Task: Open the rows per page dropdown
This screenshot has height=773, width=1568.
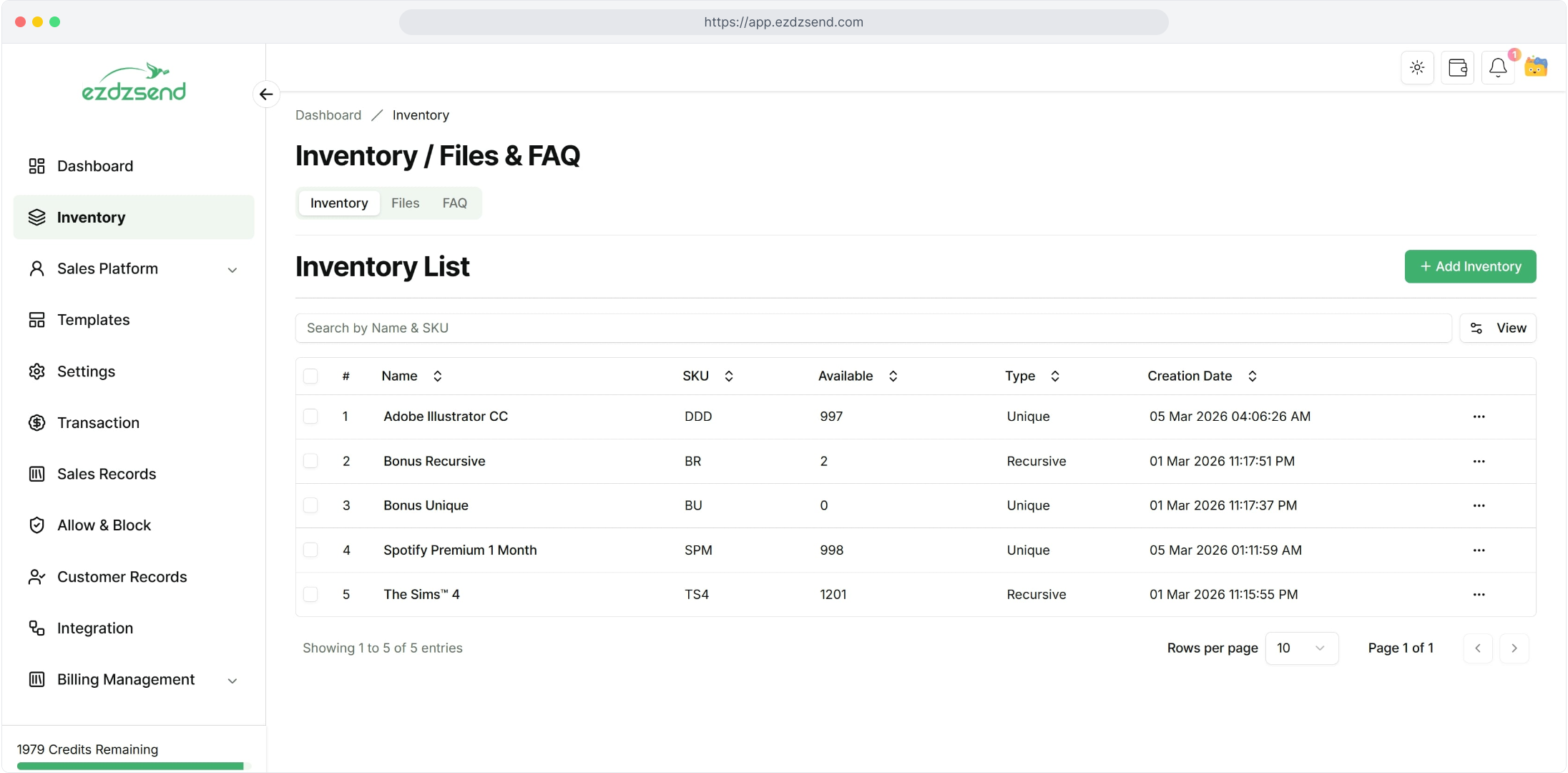Action: (x=1301, y=648)
